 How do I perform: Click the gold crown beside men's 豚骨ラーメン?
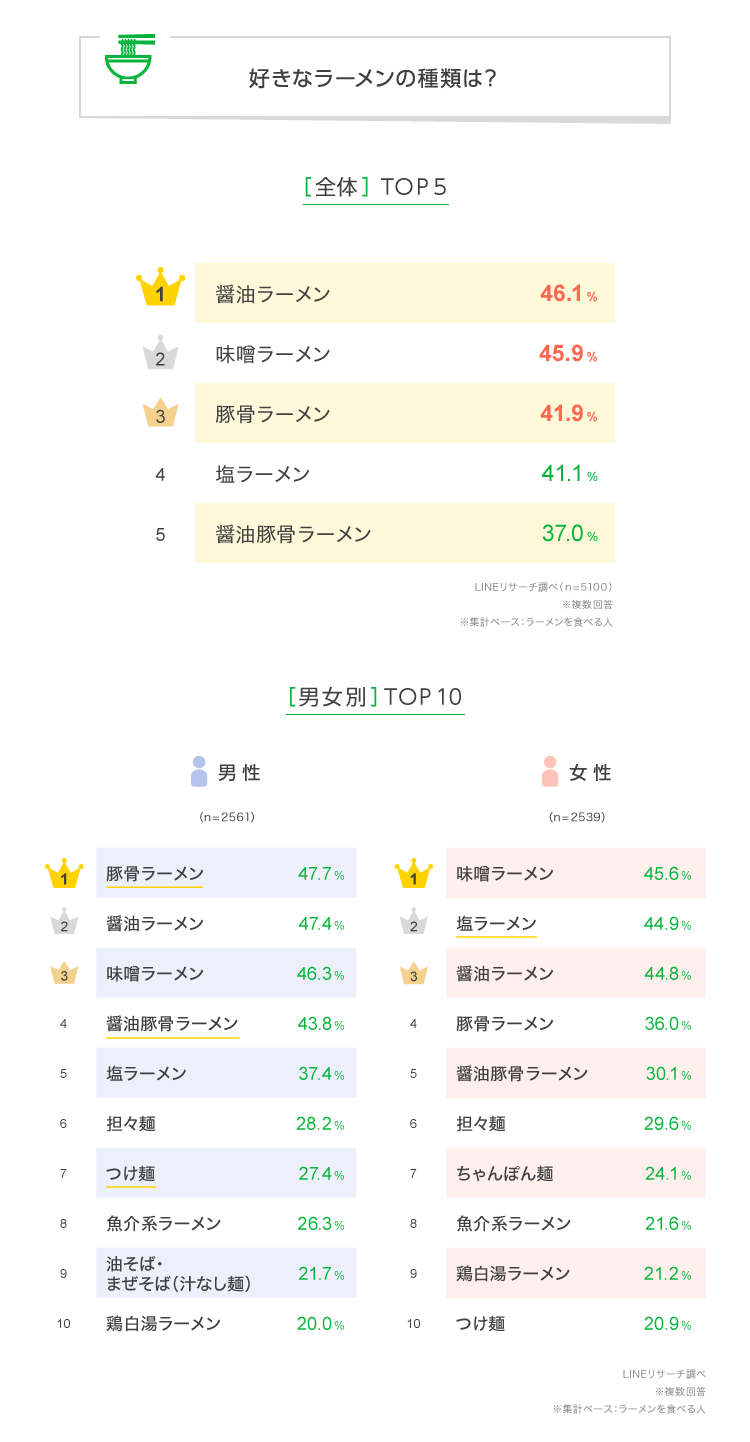point(64,874)
